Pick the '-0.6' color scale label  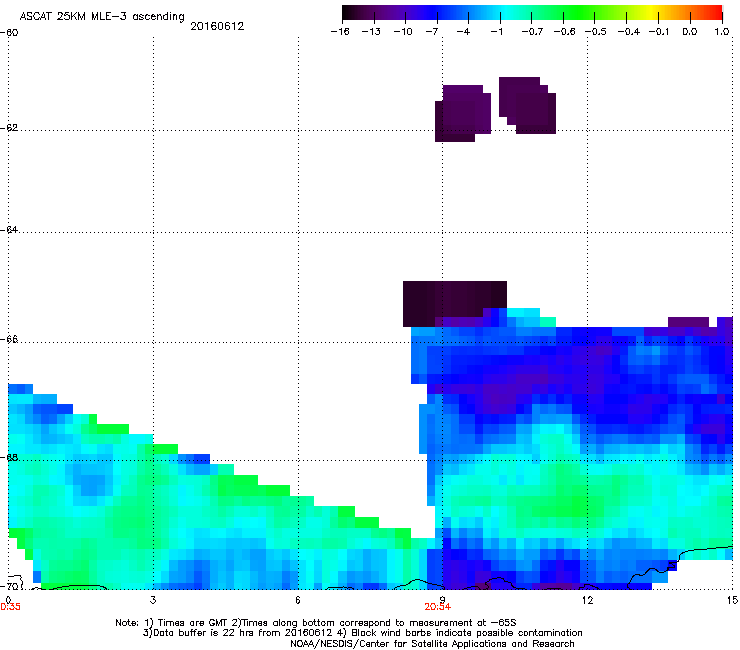(564, 32)
